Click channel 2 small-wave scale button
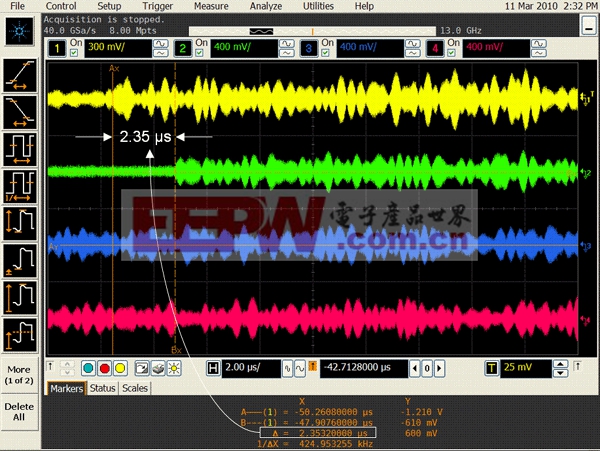600x451 pixels. (x=287, y=53)
